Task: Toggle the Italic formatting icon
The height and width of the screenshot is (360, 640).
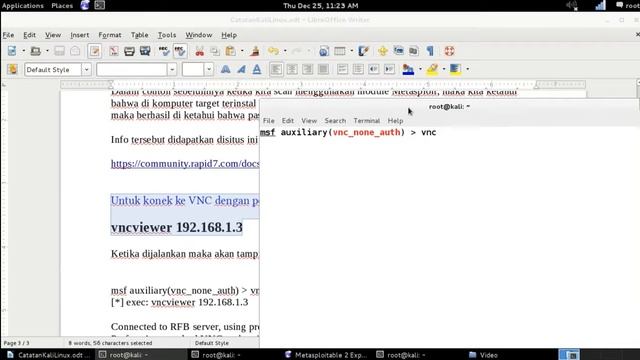Action: (x=241, y=69)
